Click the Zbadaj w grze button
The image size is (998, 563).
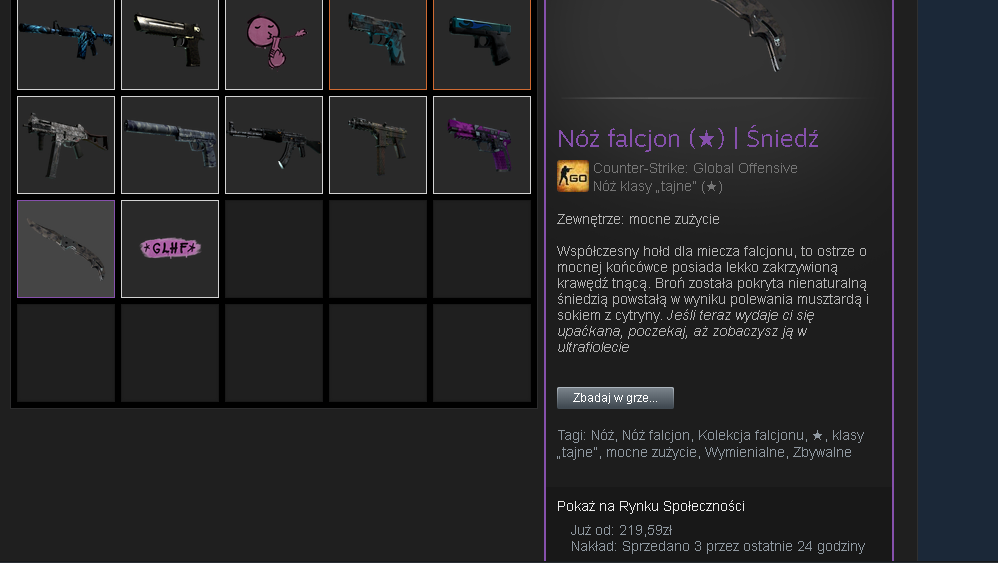coord(615,398)
